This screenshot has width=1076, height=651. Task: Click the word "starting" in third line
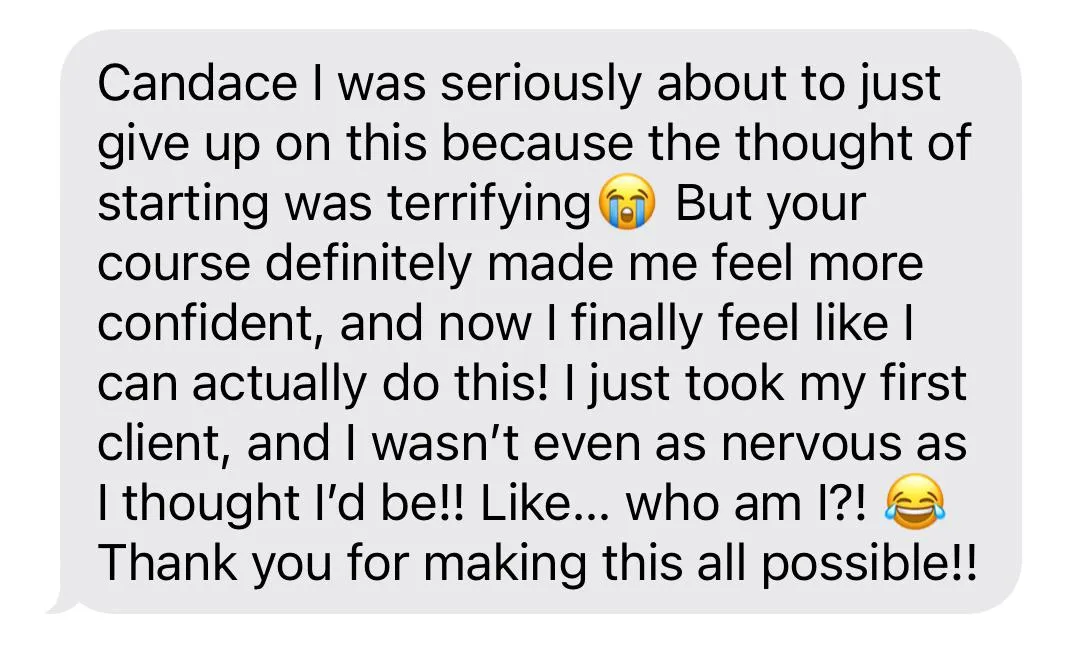tap(183, 206)
